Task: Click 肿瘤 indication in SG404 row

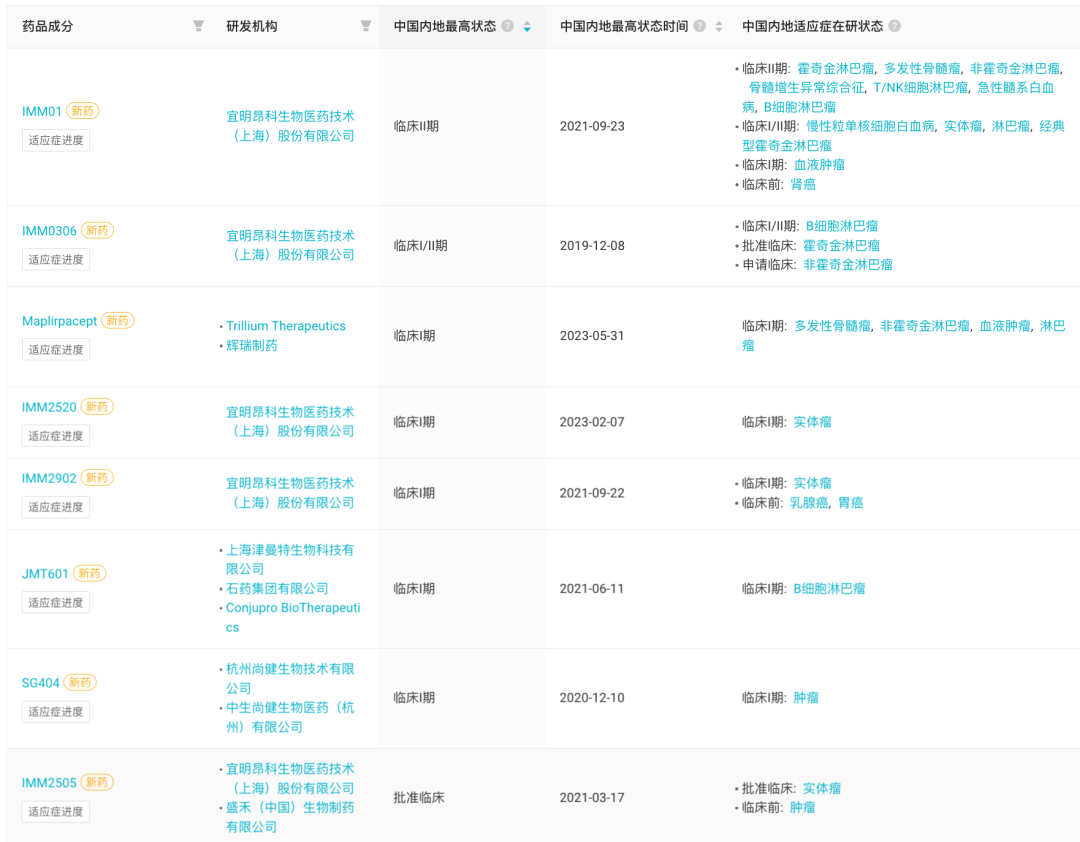Action: (806, 697)
